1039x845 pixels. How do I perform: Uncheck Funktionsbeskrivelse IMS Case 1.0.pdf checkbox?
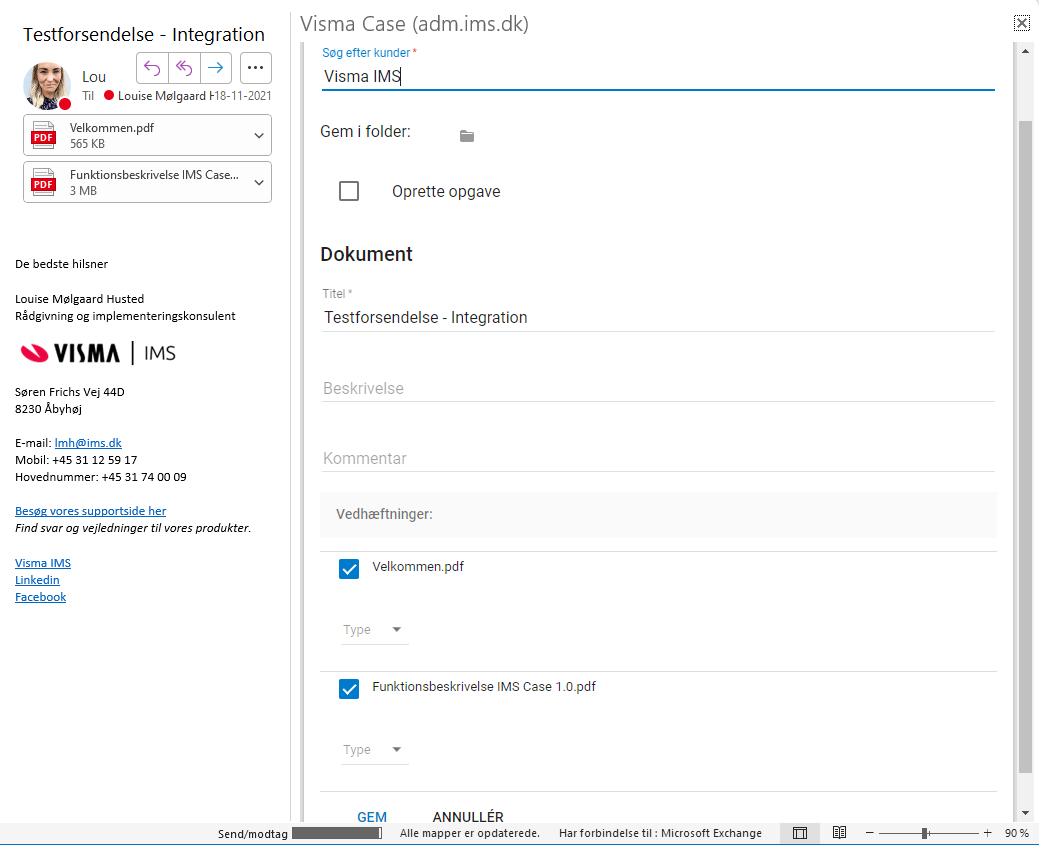coord(349,689)
